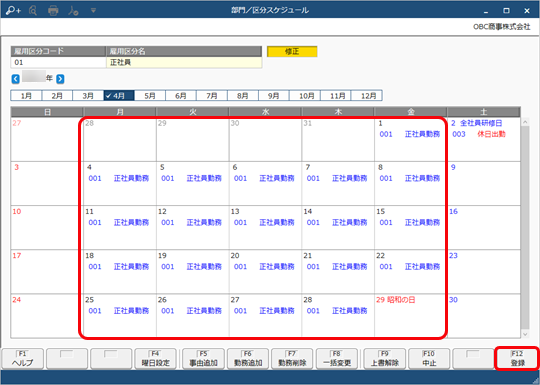Click the calendar scrollbar up arrow
540x385 pixels.
525,122
